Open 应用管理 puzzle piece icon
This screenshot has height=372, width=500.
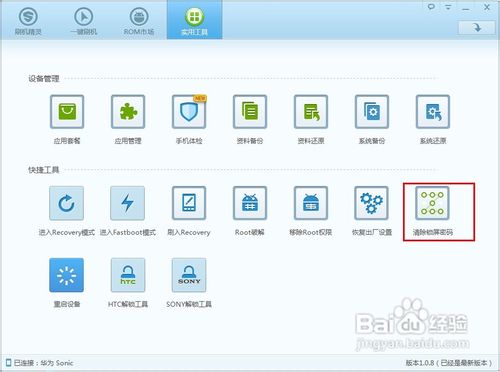tap(128, 112)
